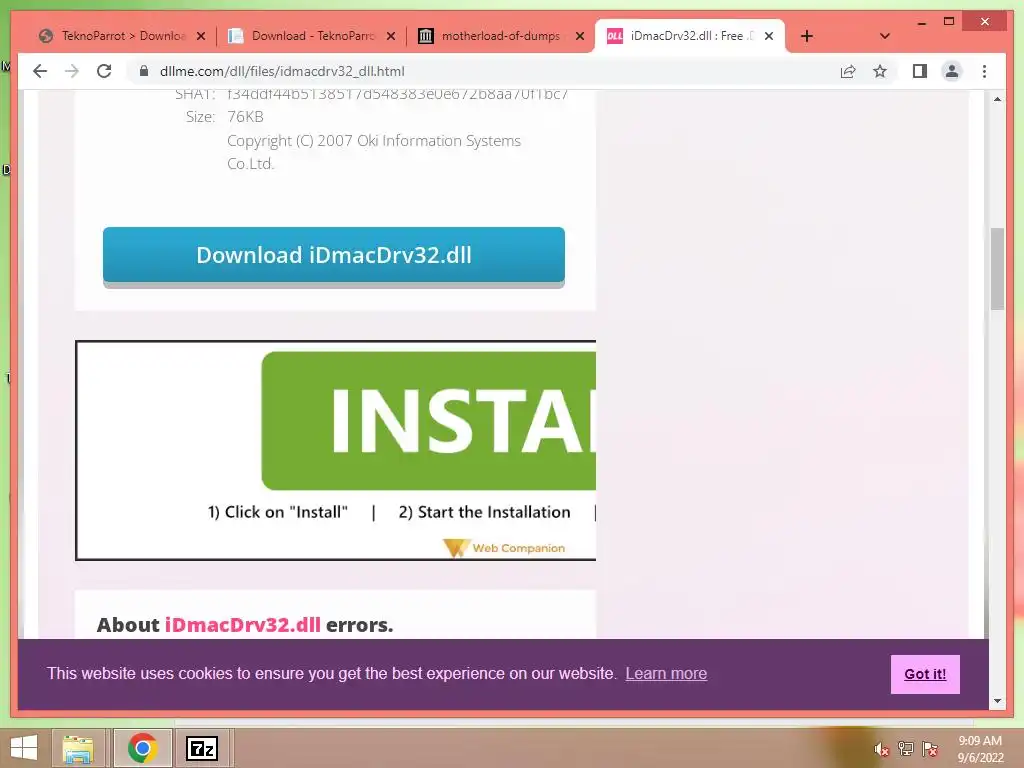Click the Web Companion logo

[504, 547]
